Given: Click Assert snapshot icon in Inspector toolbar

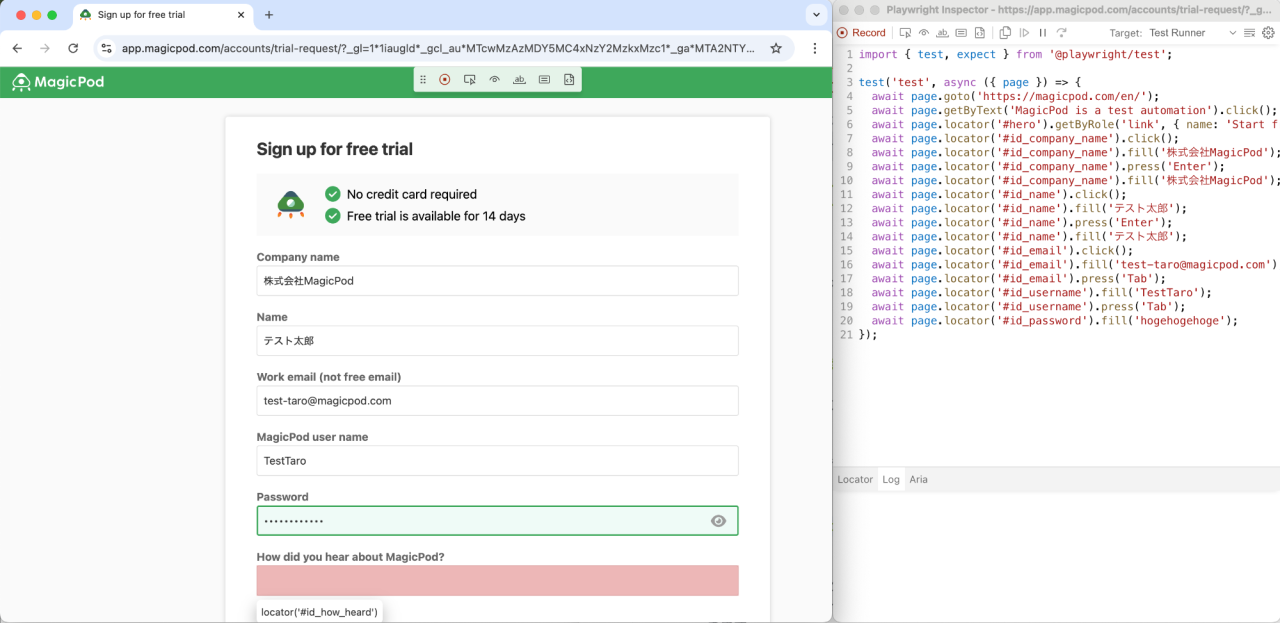Looking at the screenshot, I should [979, 33].
